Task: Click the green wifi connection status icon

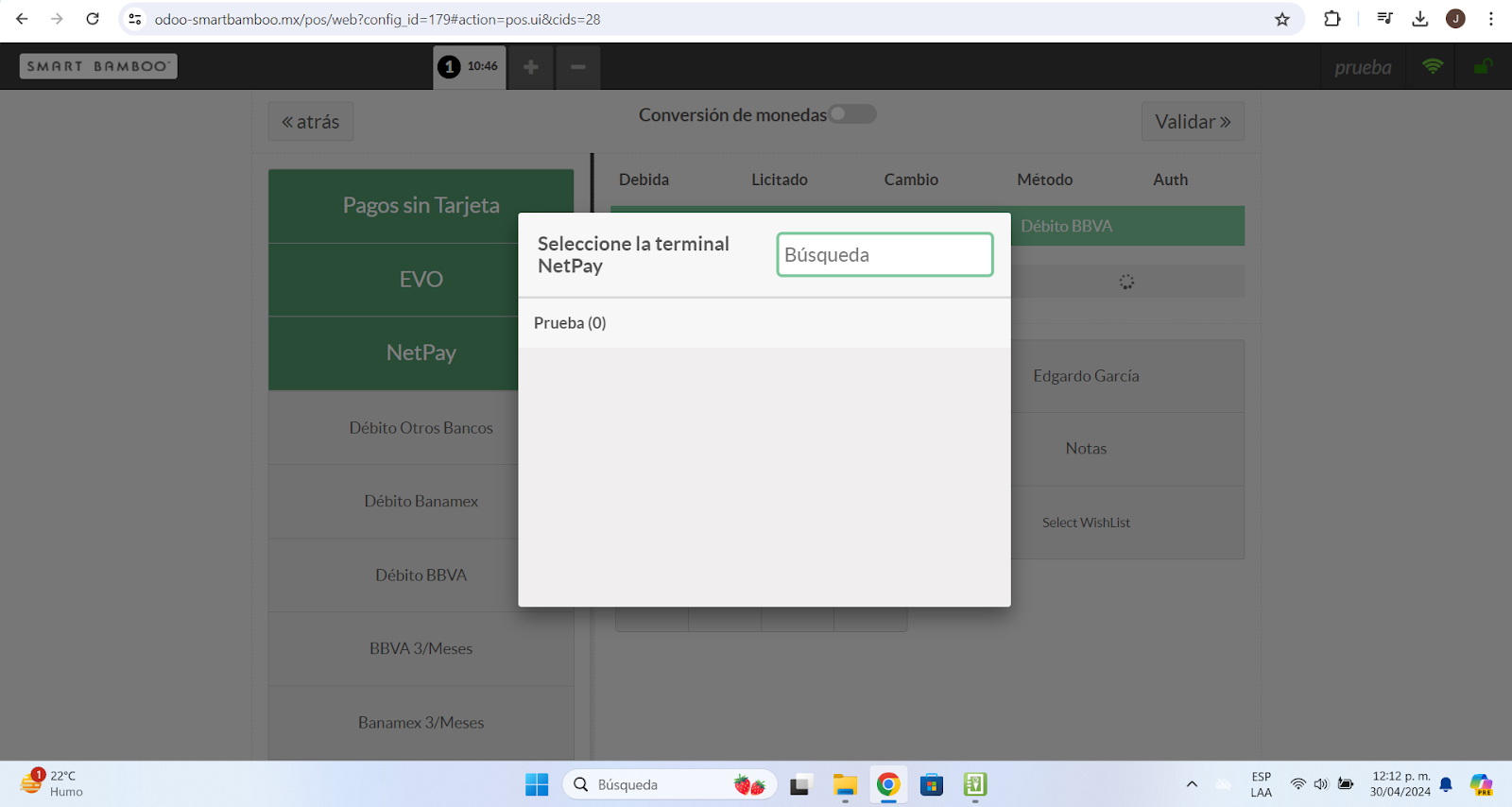Action: coord(1433,66)
